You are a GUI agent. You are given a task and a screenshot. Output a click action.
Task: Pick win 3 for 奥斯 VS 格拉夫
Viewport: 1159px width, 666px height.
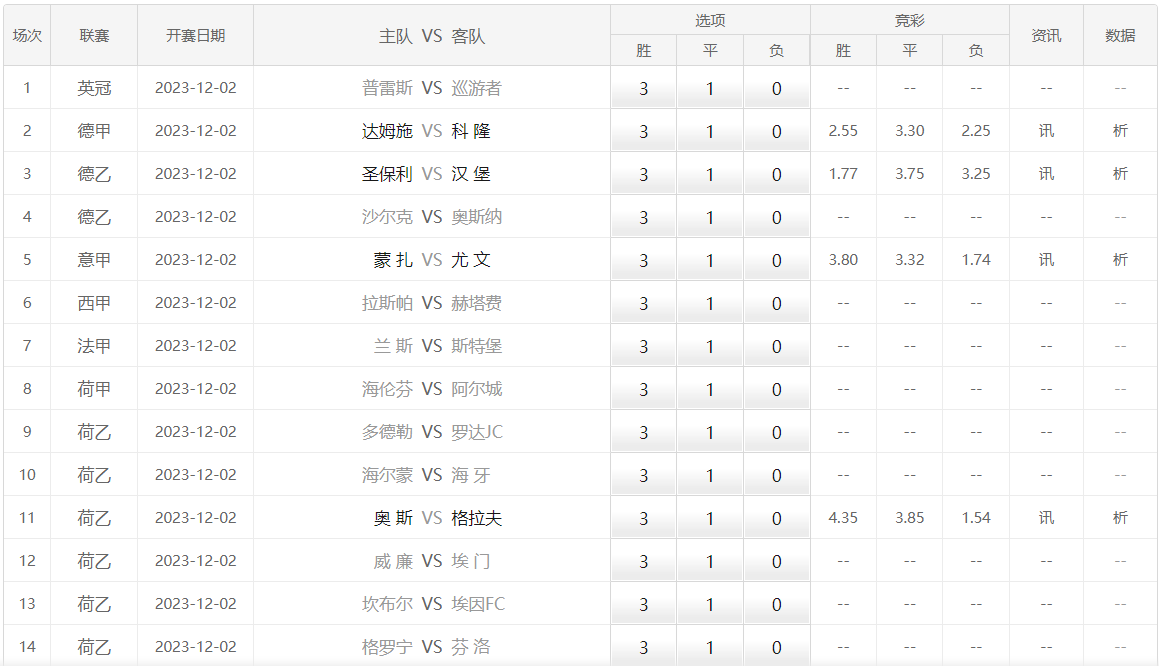(x=643, y=518)
